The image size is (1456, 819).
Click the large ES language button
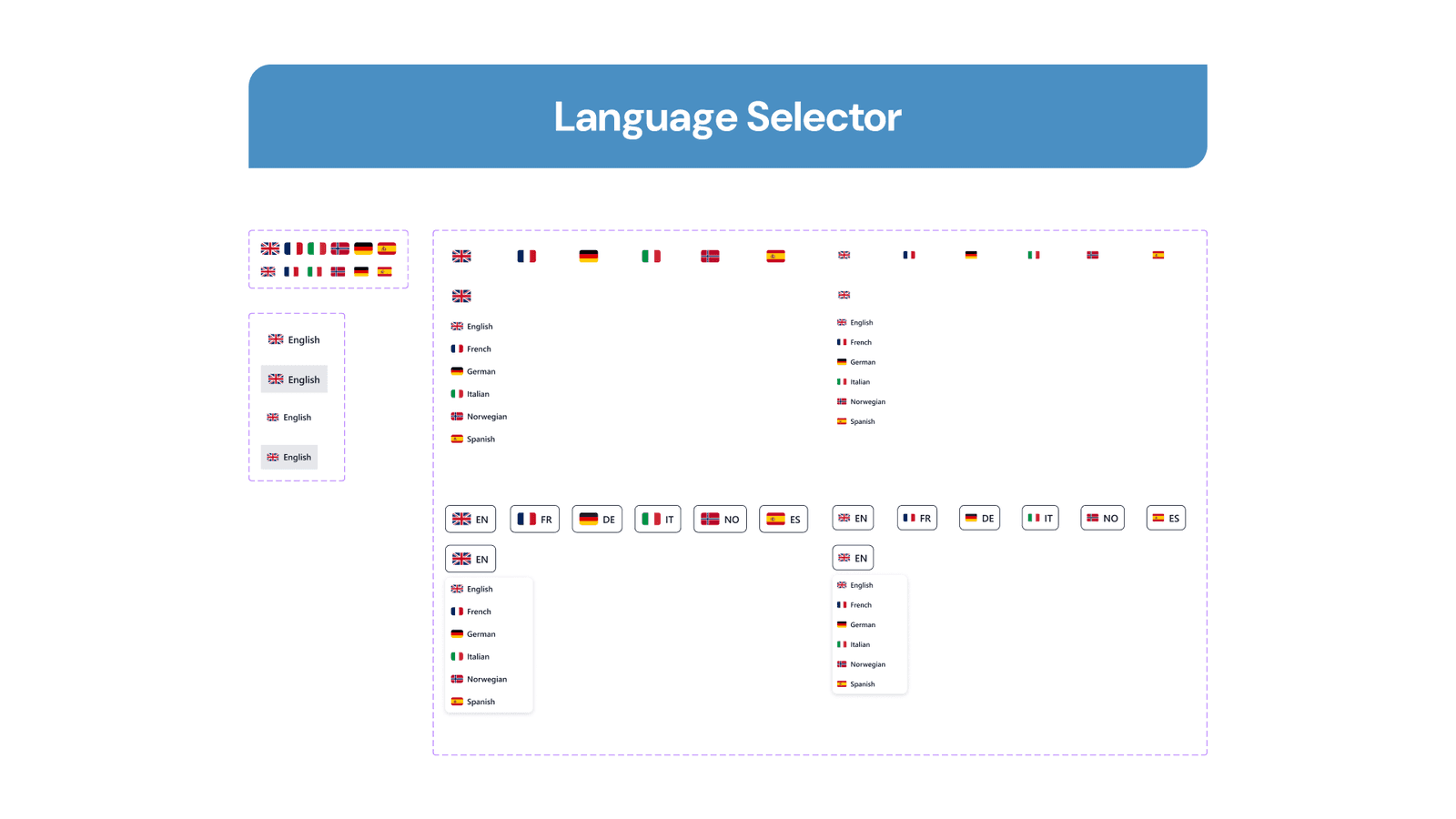tap(784, 519)
